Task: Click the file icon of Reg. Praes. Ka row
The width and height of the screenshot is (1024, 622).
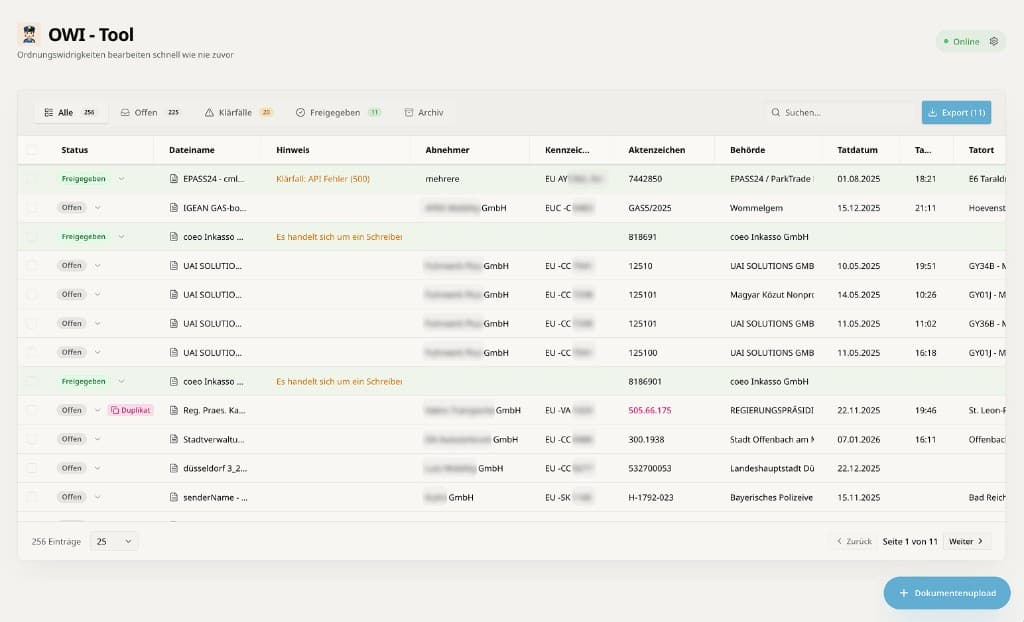Action: coord(174,410)
